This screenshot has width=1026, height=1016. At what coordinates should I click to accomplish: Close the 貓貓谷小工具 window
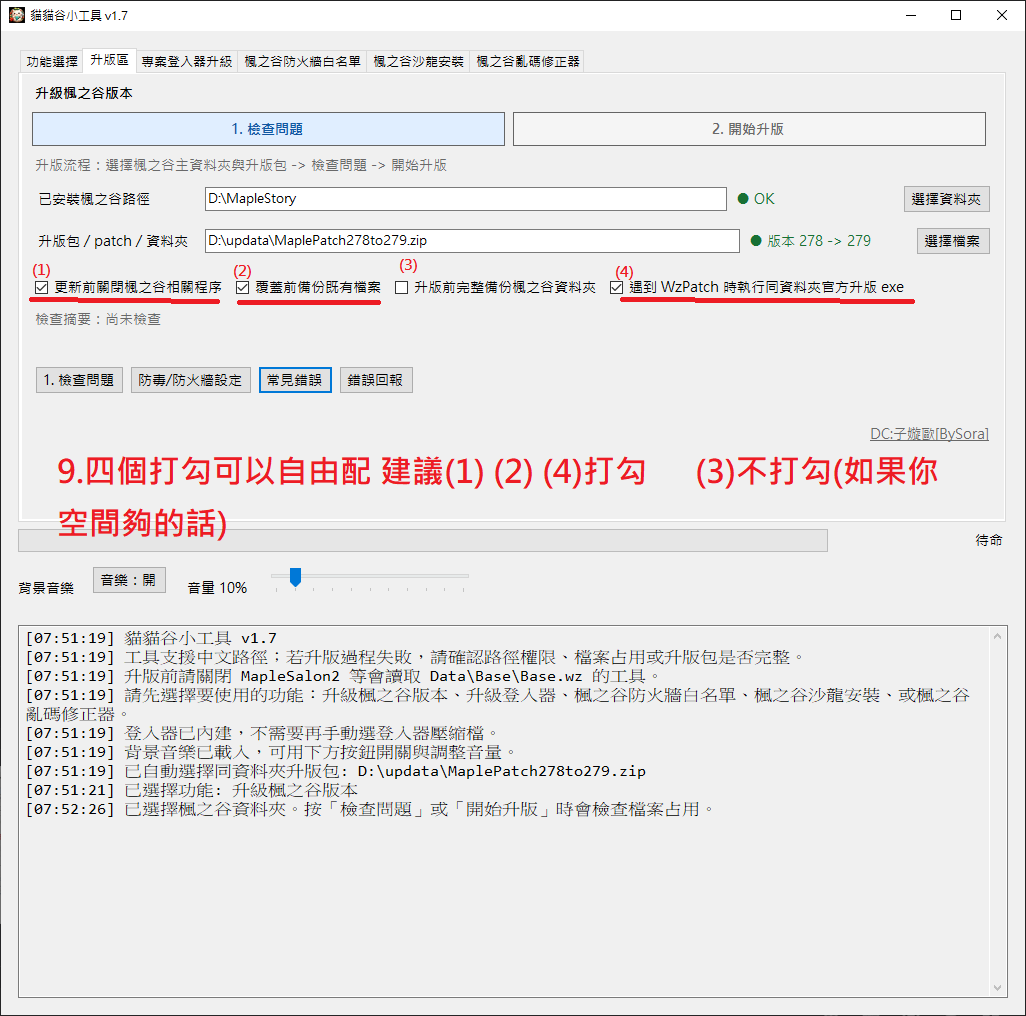click(1002, 15)
